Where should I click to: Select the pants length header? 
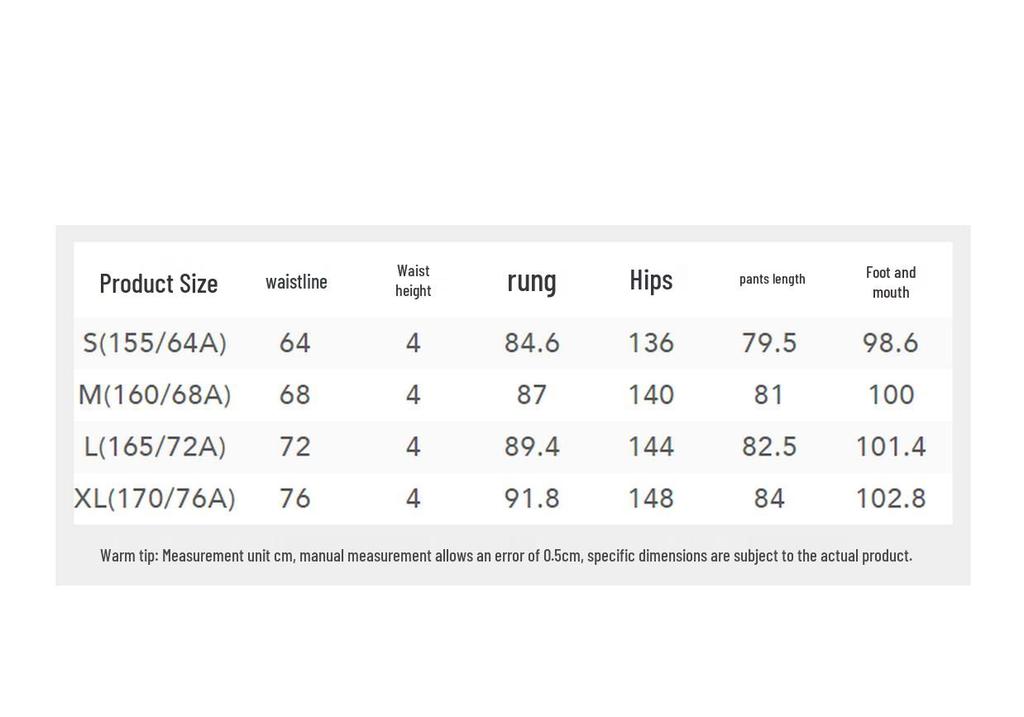click(x=772, y=279)
